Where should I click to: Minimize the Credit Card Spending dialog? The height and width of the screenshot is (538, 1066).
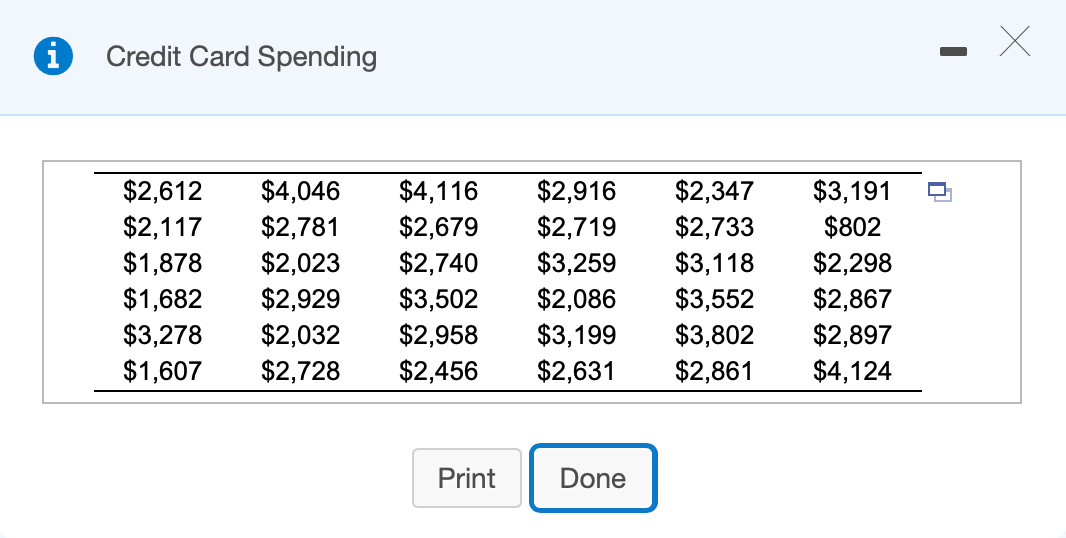953,52
